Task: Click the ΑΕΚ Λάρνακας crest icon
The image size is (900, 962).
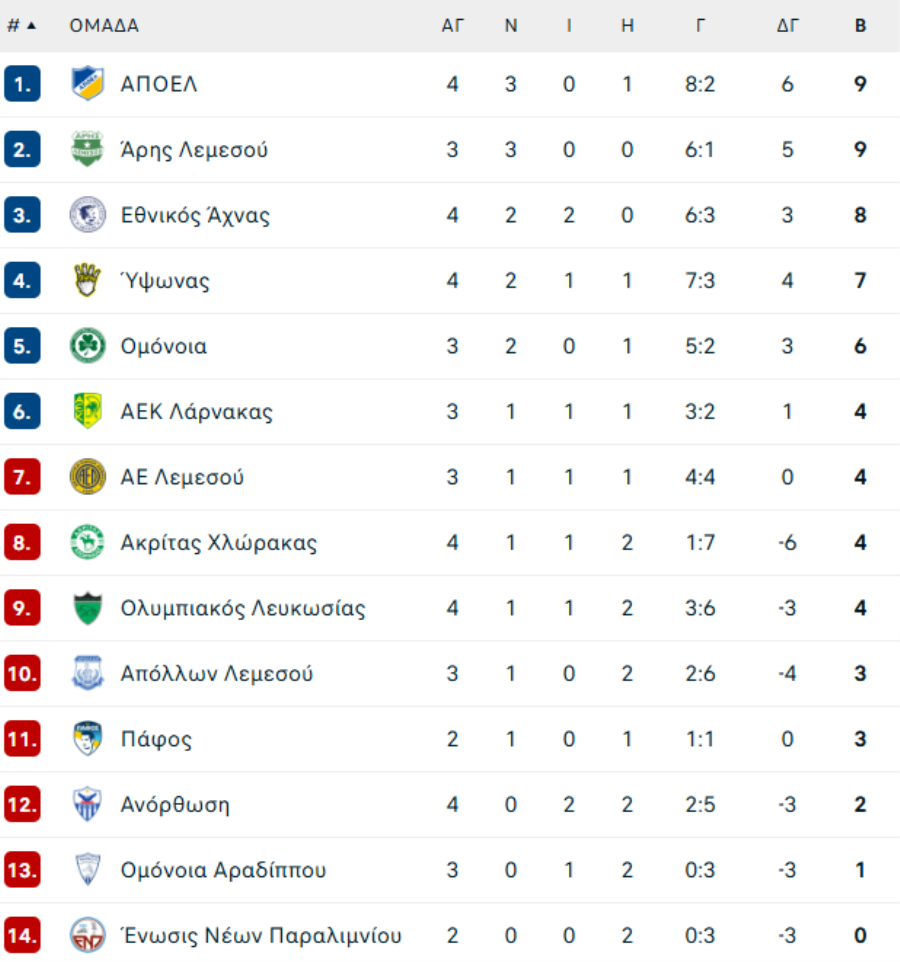Action: [x=87, y=411]
